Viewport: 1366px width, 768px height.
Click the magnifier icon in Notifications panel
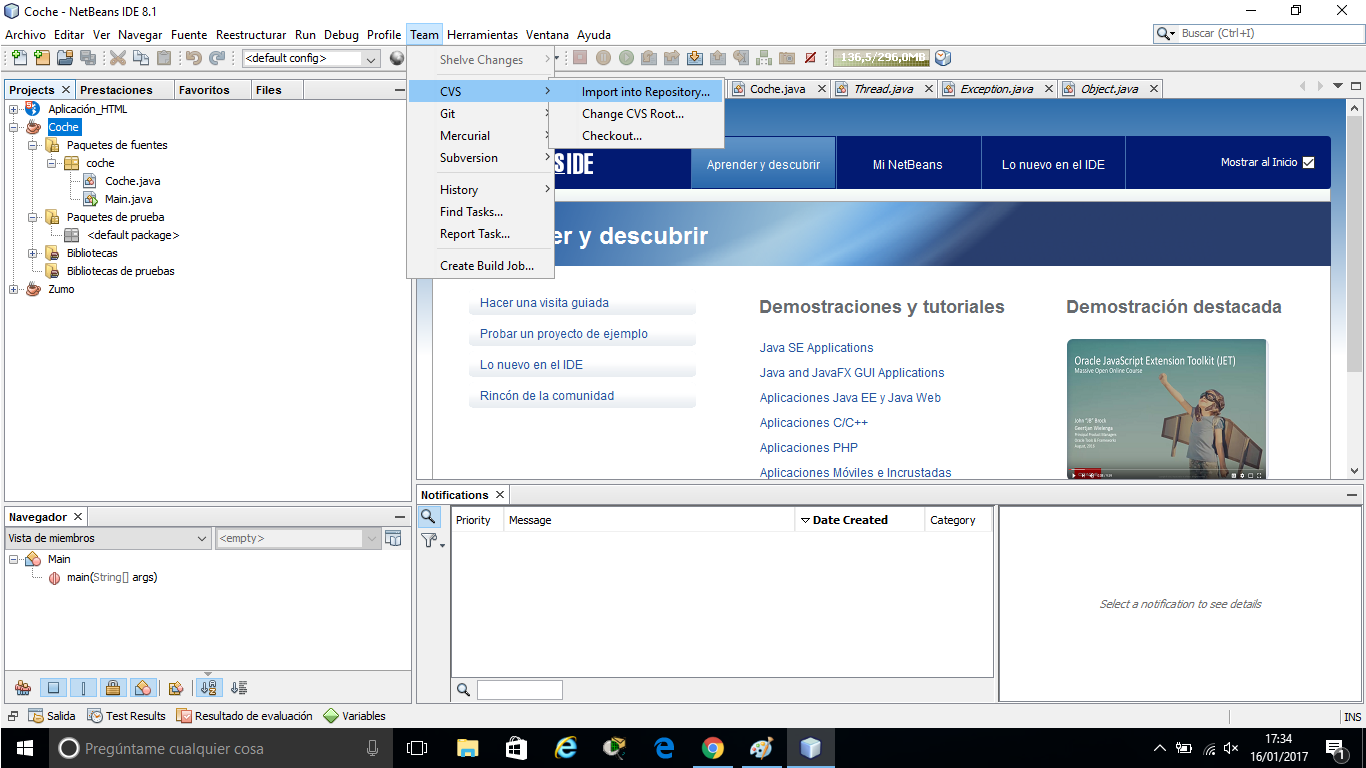pos(428,516)
